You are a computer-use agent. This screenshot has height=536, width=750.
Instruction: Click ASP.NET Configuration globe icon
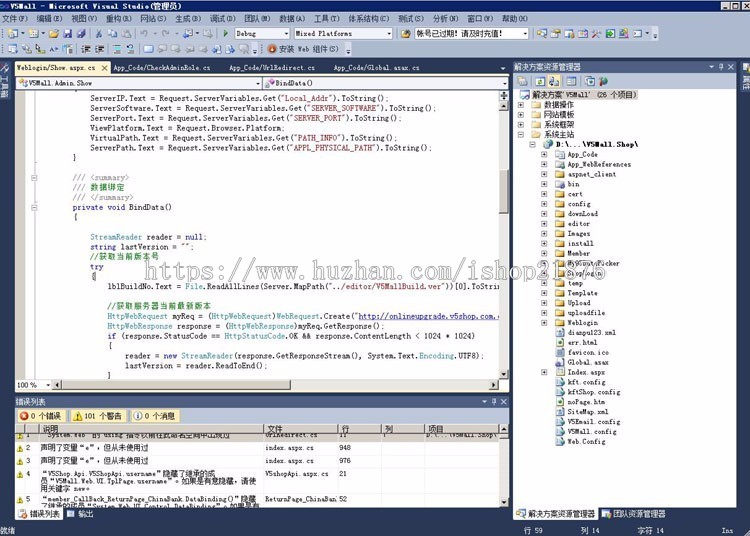[603, 81]
